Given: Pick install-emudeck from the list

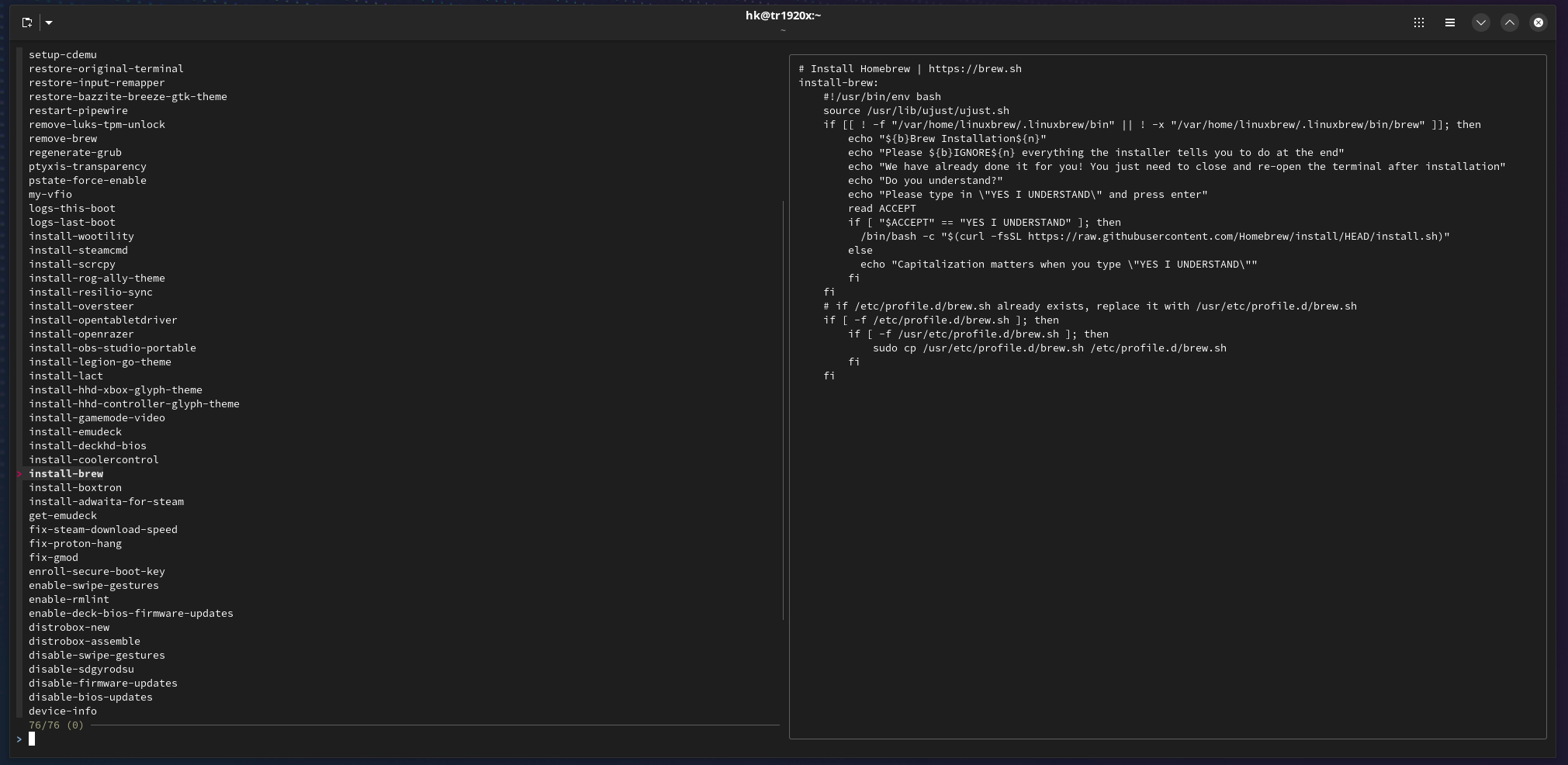Looking at the screenshot, I should click(75, 432).
